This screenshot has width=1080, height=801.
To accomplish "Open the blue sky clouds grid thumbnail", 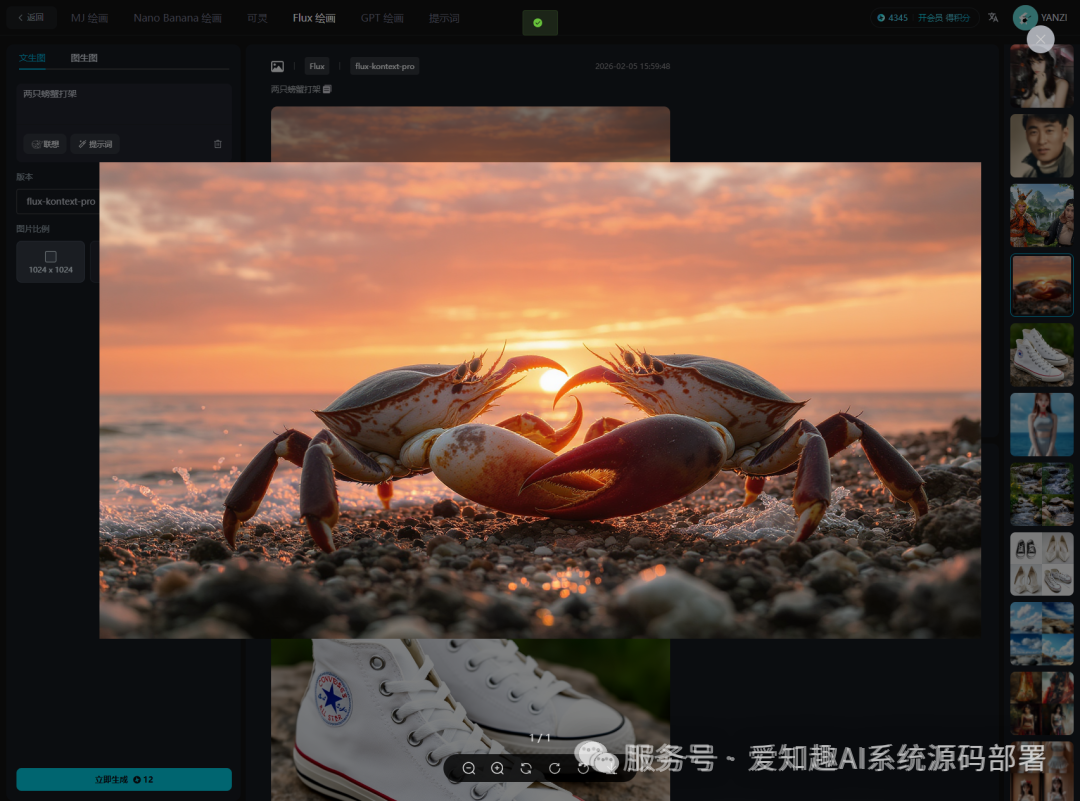I will [1041, 634].
